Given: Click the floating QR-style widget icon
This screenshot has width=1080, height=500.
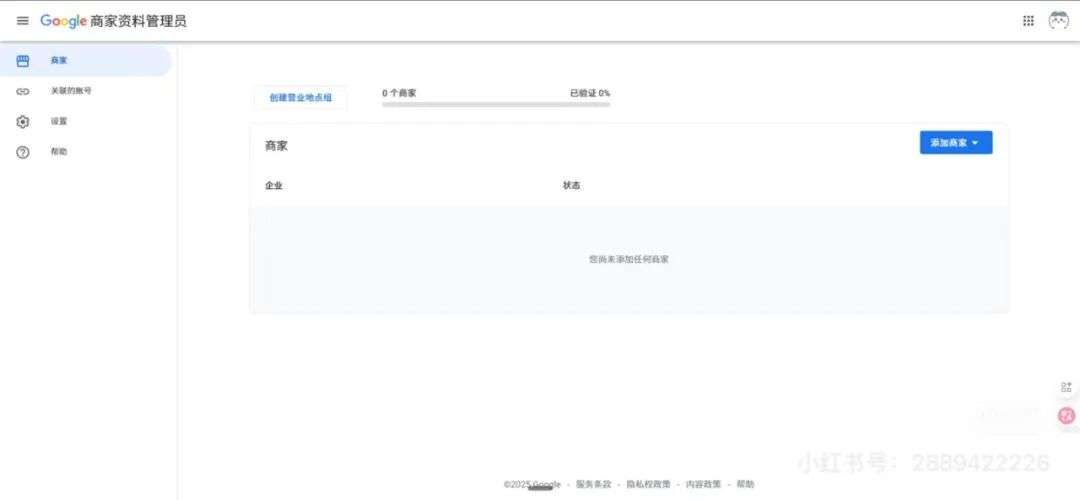Looking at the screenshot, I should pyautogui.click(x=1066, y=387).
